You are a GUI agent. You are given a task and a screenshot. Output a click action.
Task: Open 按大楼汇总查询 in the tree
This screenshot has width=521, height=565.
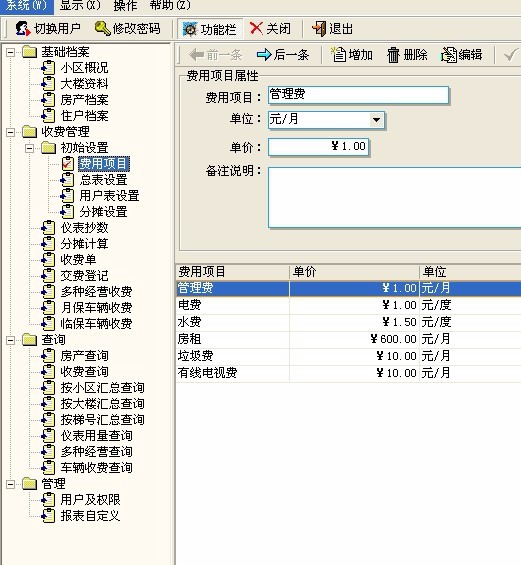tap(102, 404)
